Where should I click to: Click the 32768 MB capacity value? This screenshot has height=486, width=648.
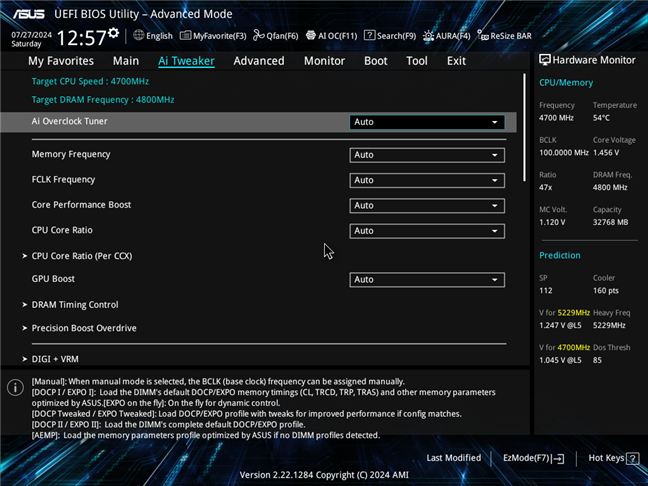(x=610, y=222)
